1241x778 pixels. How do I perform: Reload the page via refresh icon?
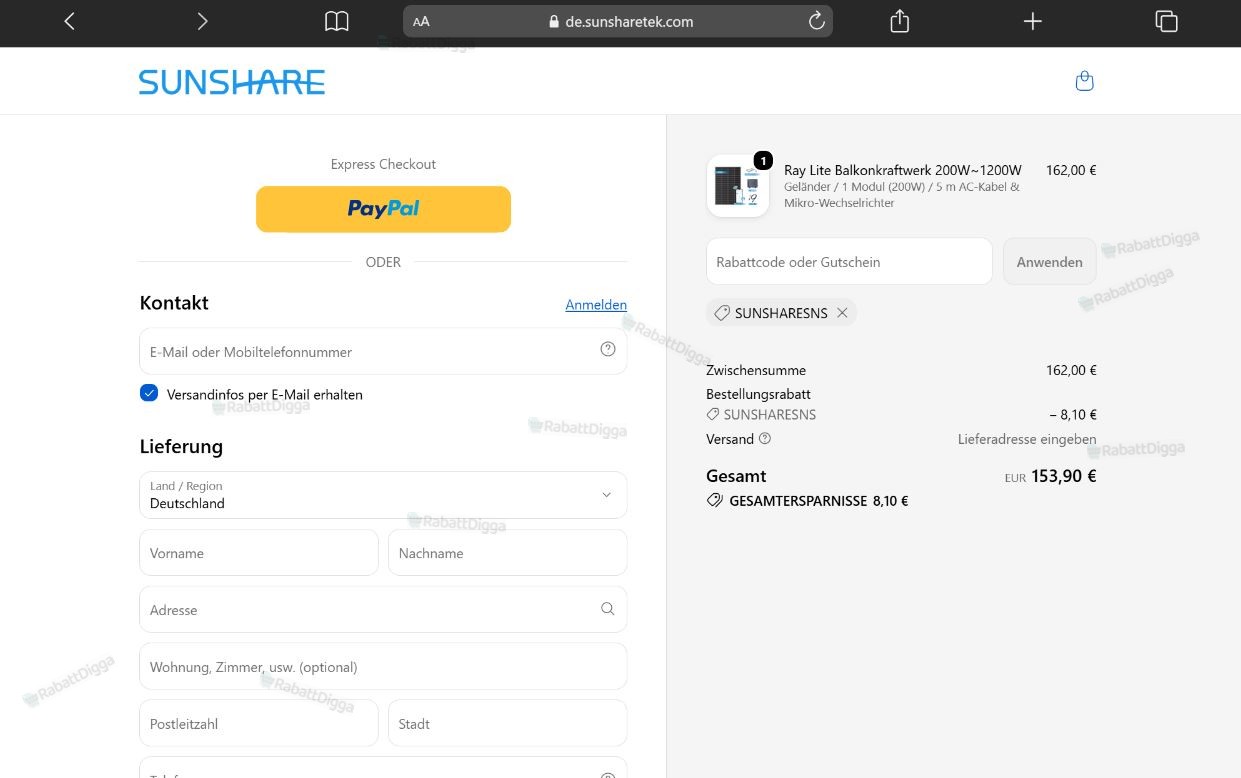click(x=817, y=21)
